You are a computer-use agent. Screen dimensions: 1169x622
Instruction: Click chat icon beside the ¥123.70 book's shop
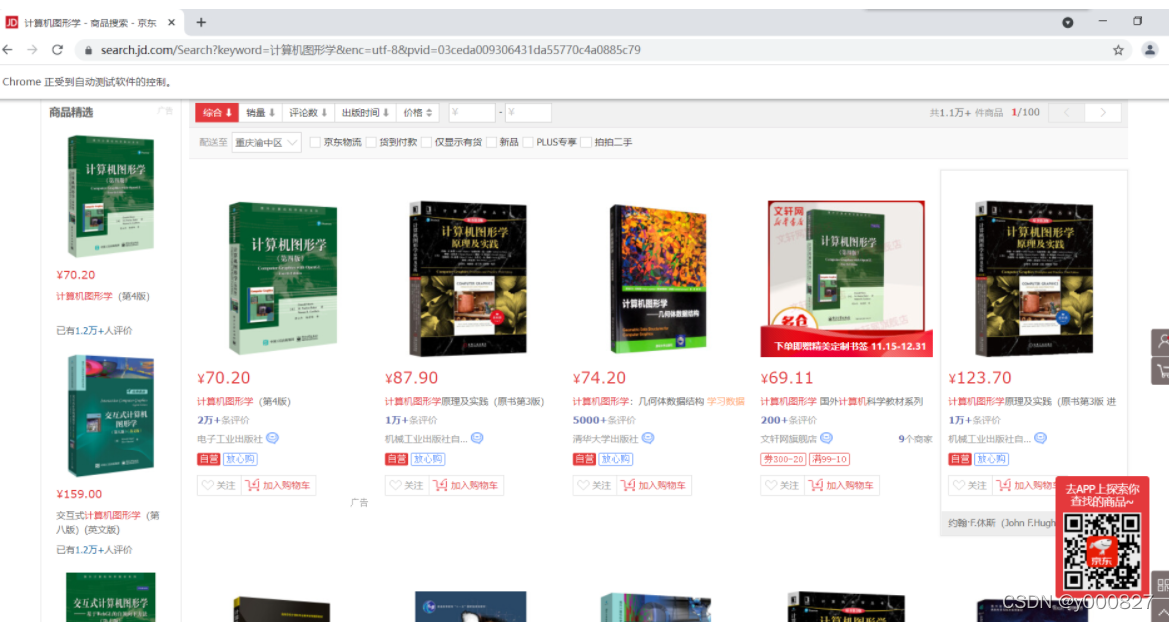coord(1041,439)
